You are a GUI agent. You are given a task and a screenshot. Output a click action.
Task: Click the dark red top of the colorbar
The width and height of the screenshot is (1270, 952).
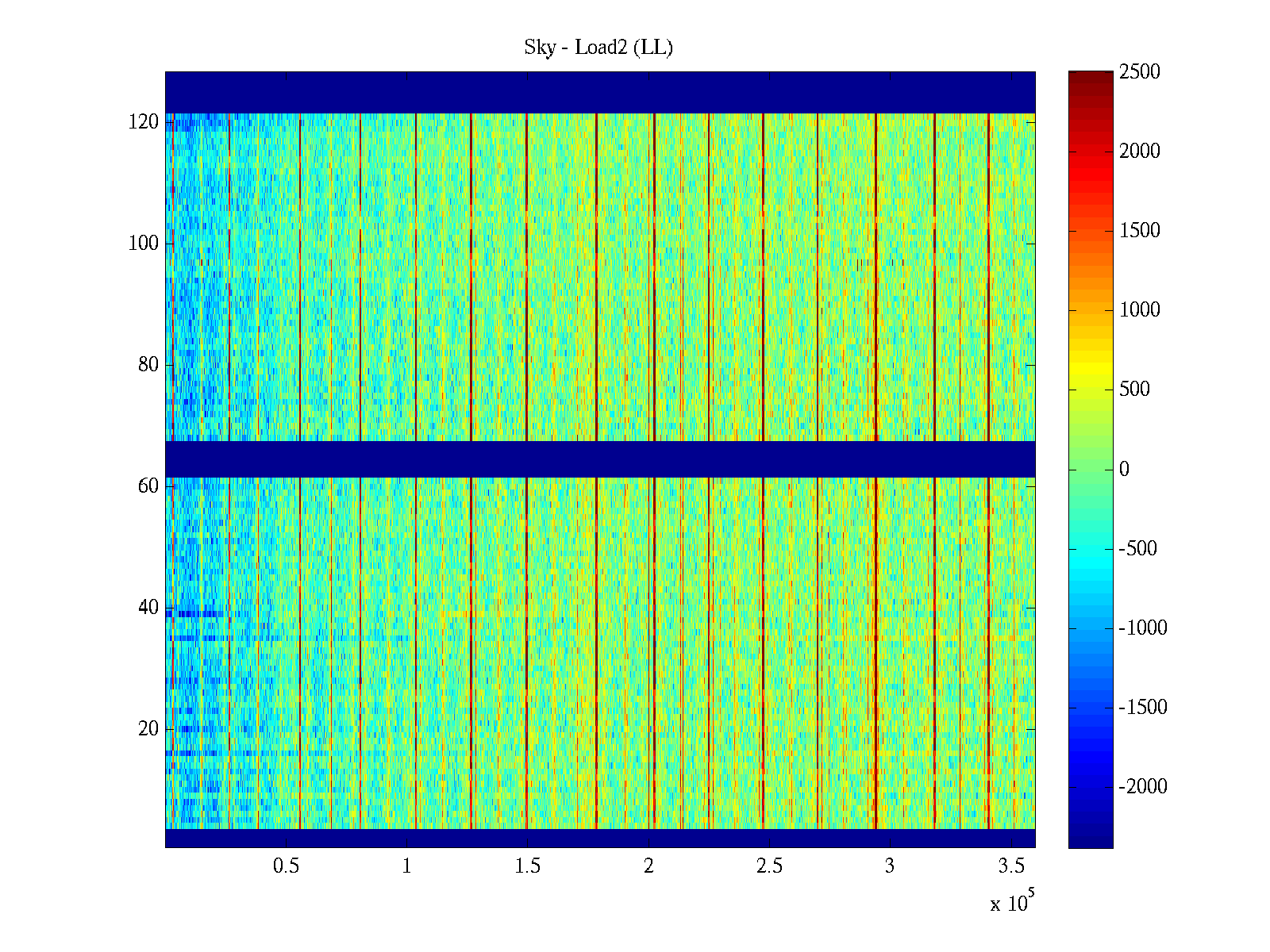1090,78
